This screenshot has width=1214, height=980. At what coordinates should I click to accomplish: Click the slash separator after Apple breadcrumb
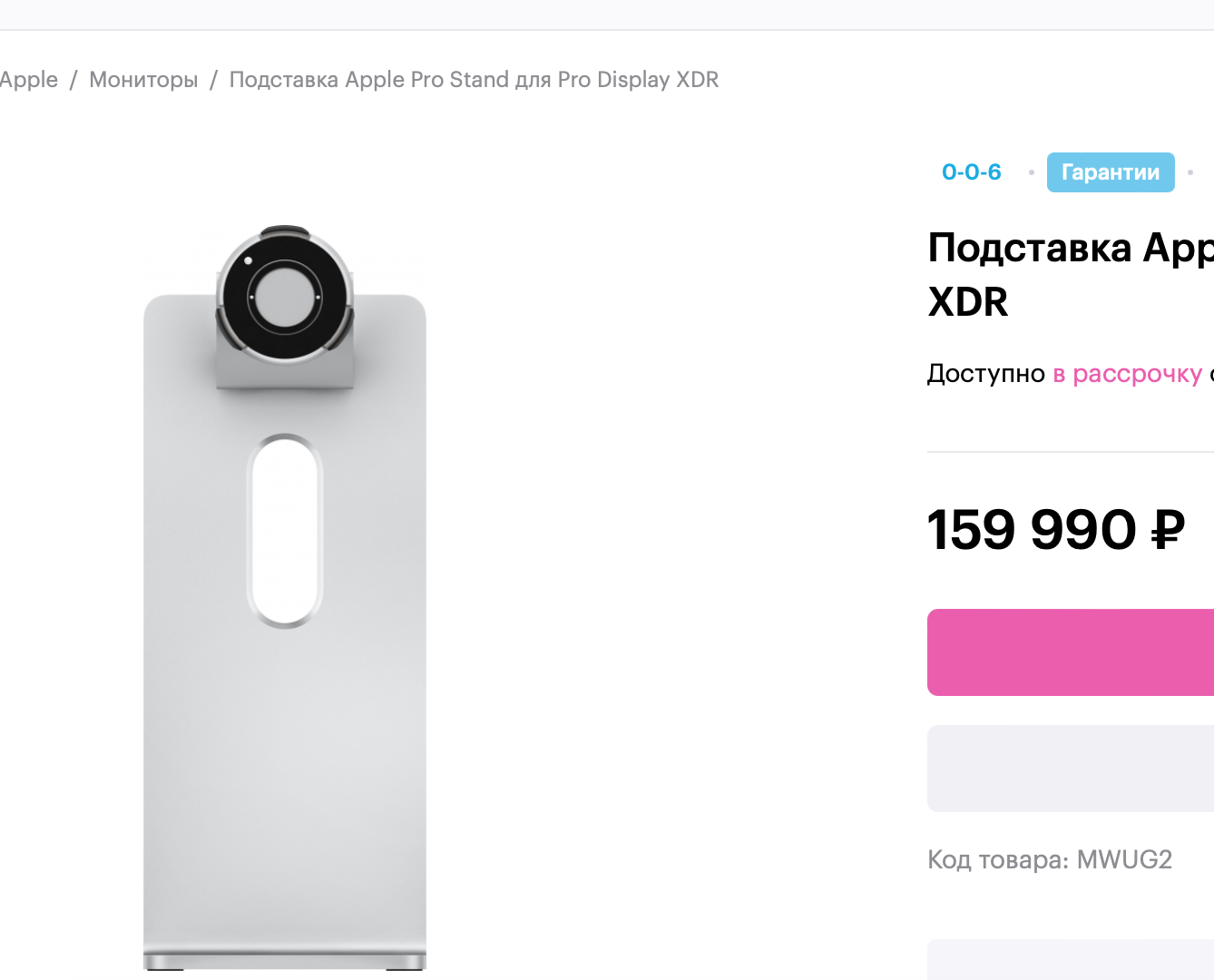(x=73, y=80)
